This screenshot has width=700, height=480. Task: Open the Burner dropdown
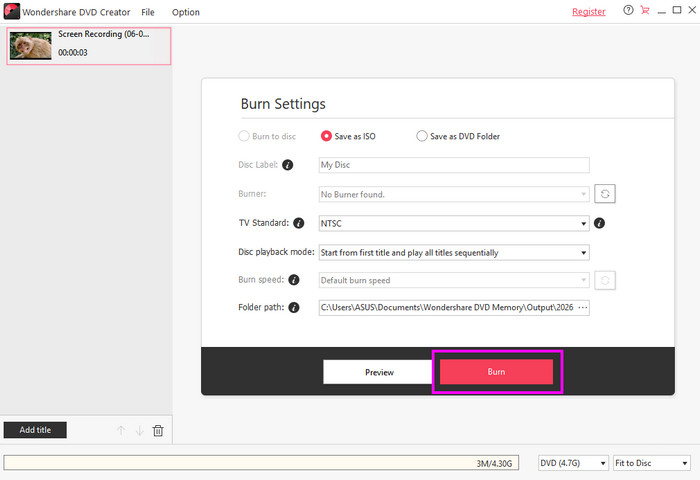click(454, 194)
